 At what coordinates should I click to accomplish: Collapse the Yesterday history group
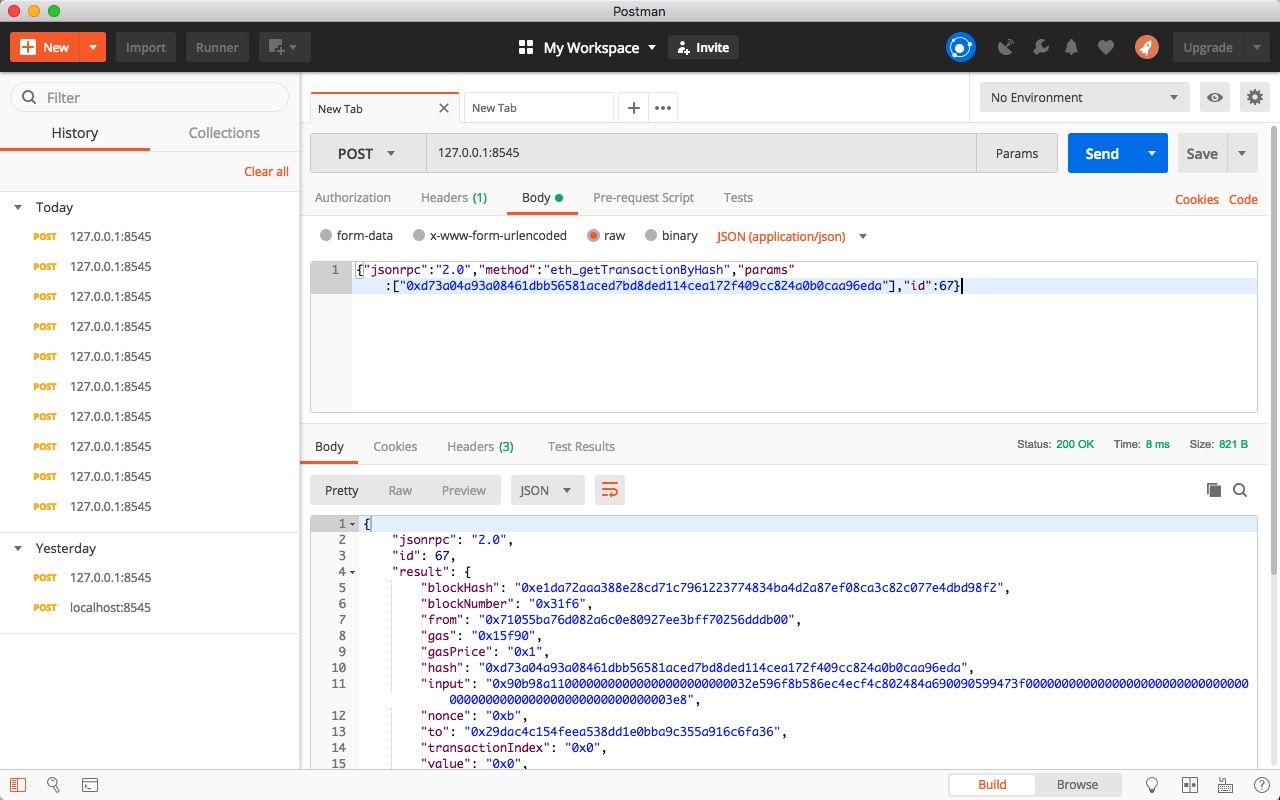(x=18, y=549)
